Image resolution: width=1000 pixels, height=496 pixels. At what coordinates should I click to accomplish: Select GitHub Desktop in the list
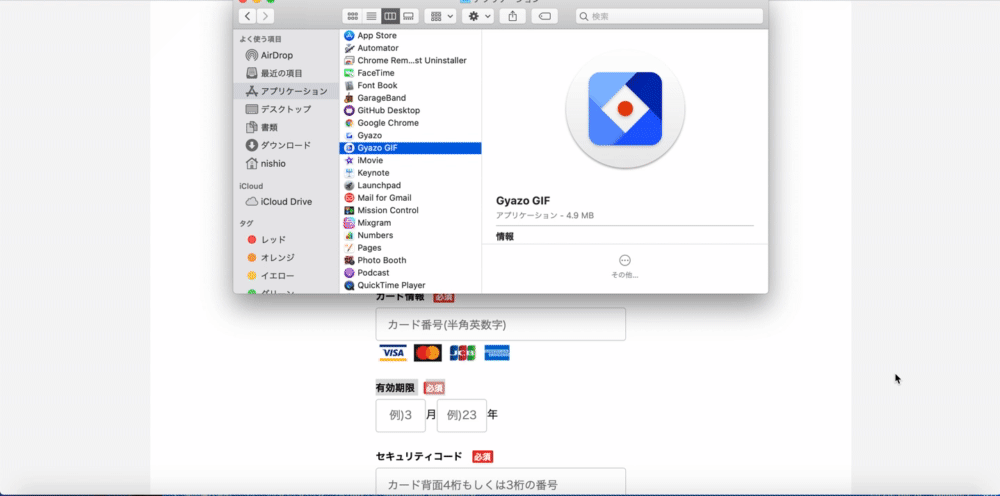410,110
